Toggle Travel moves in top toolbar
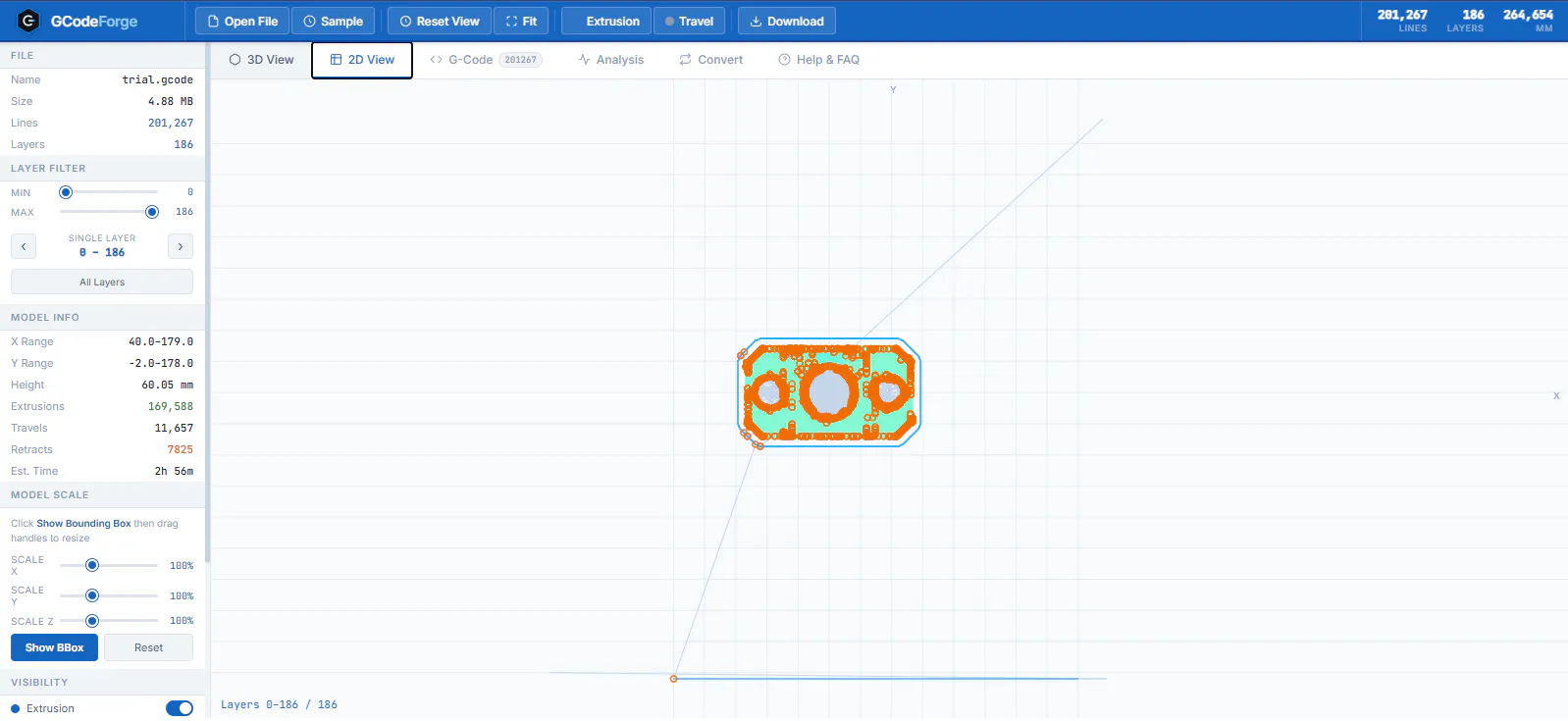1568x721 pixels. (x=690, y=21)
